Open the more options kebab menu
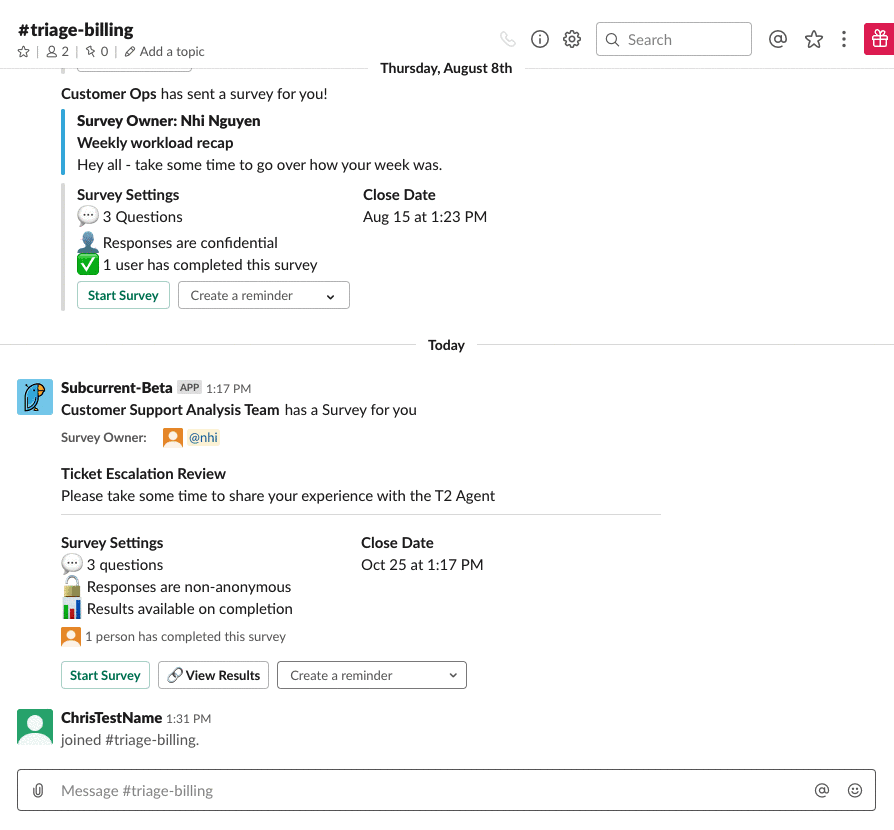Screen dimensions: 894x830 (x=844, y=40)
